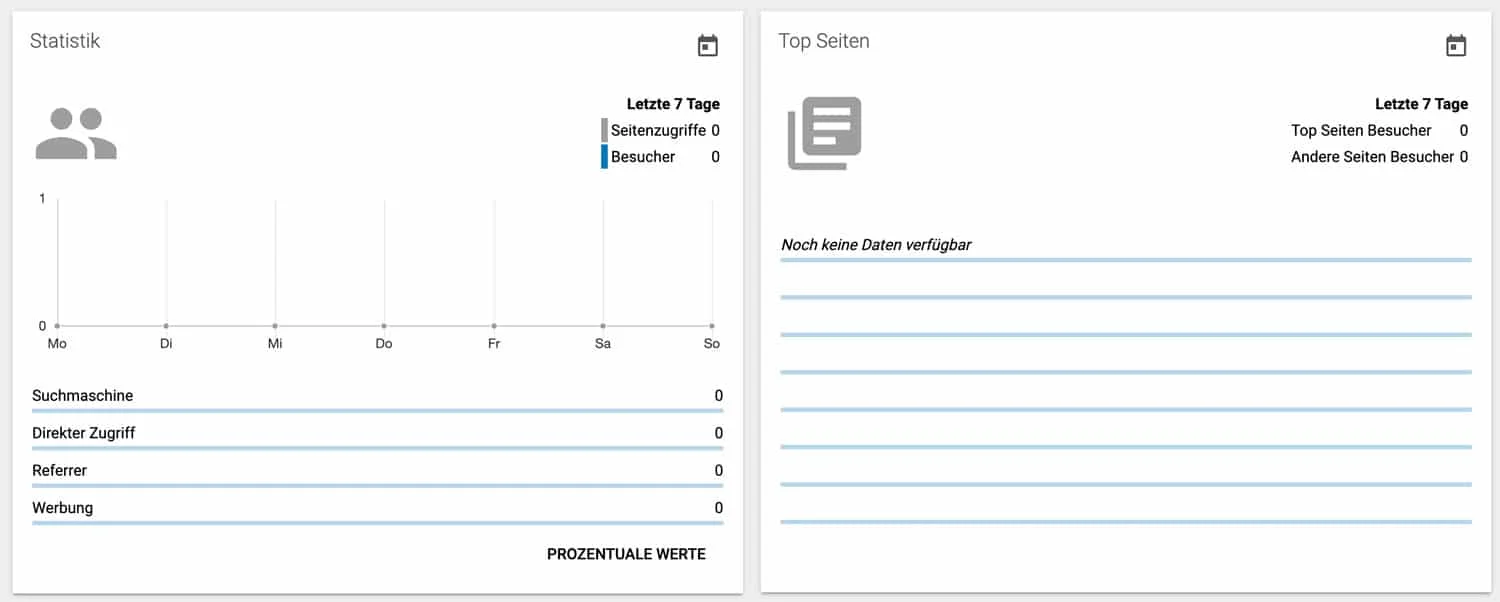Image resolution: width=1500 pixels, height=602 pixels.
Task: Click the So data point on the chart
Action: [x=711, y=326]
